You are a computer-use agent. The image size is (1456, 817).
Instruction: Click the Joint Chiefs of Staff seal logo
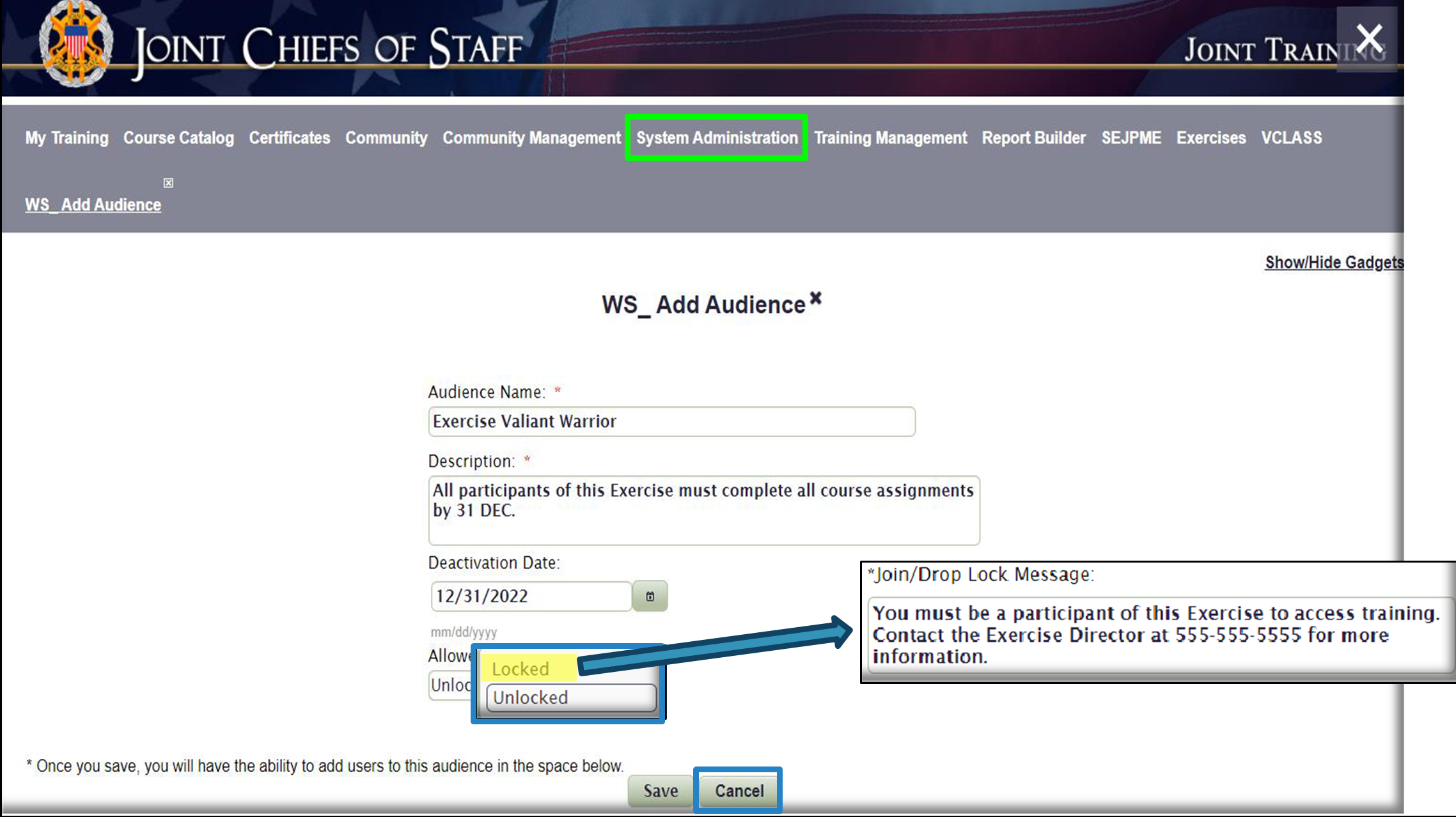click(75, 45)
